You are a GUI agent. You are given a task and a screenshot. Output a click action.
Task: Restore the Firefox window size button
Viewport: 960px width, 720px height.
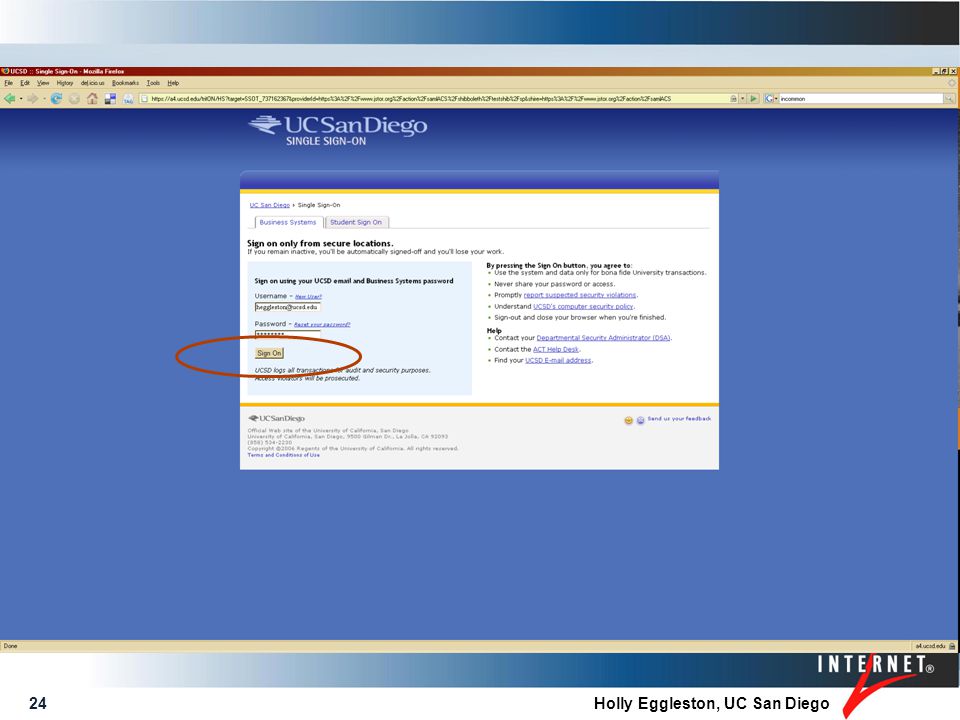coord(944,72)
